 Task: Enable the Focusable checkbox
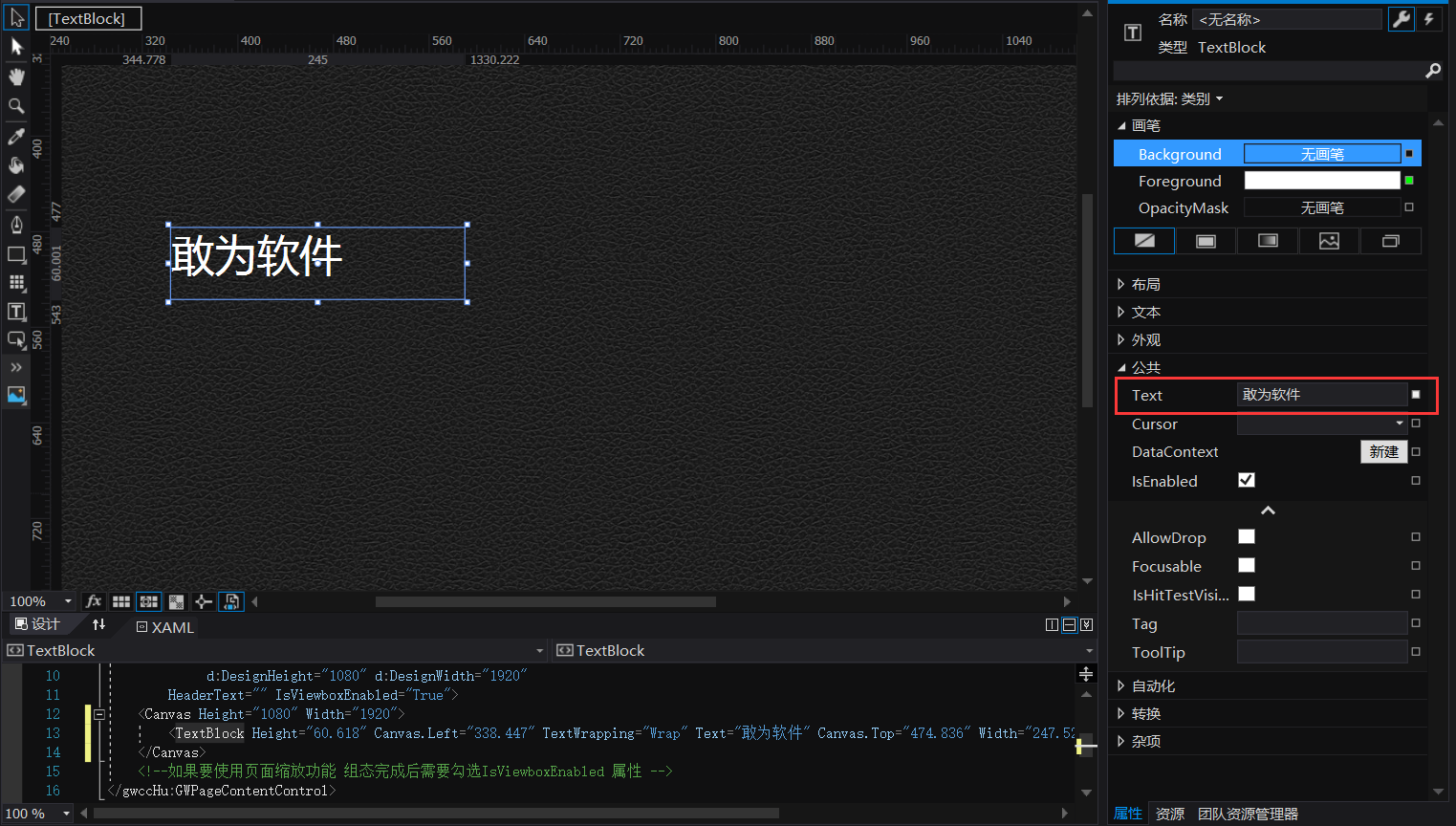pyautogui.click(x=1247, y=566)
